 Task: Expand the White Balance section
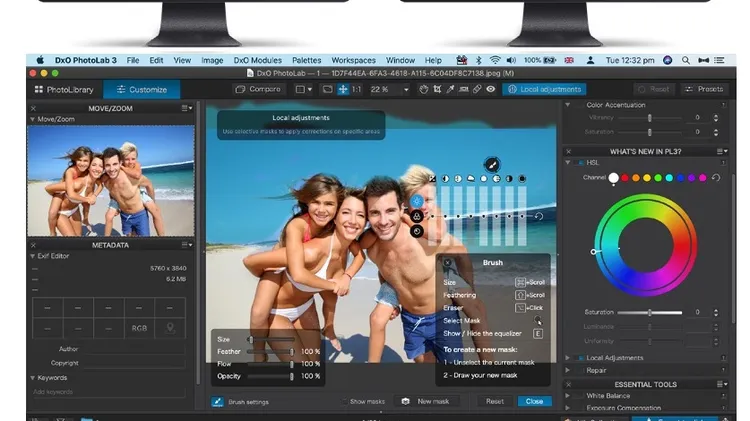pos(568,396)
